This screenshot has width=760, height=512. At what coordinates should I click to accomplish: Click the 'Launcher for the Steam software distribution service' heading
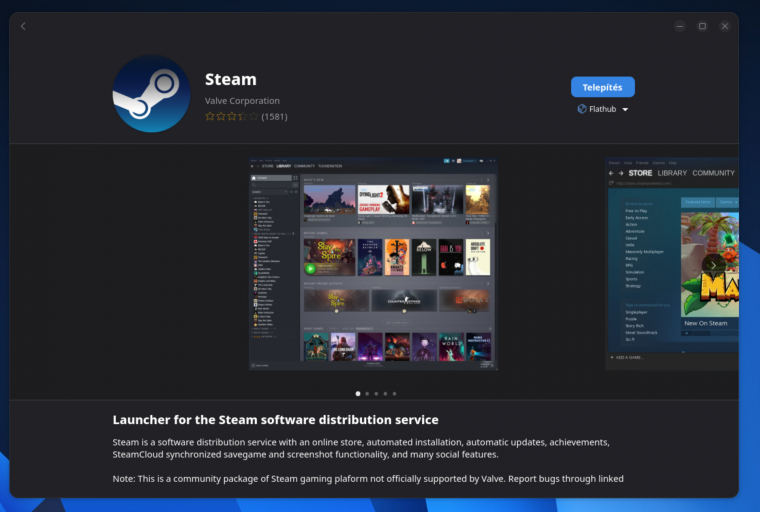point(275,420)
